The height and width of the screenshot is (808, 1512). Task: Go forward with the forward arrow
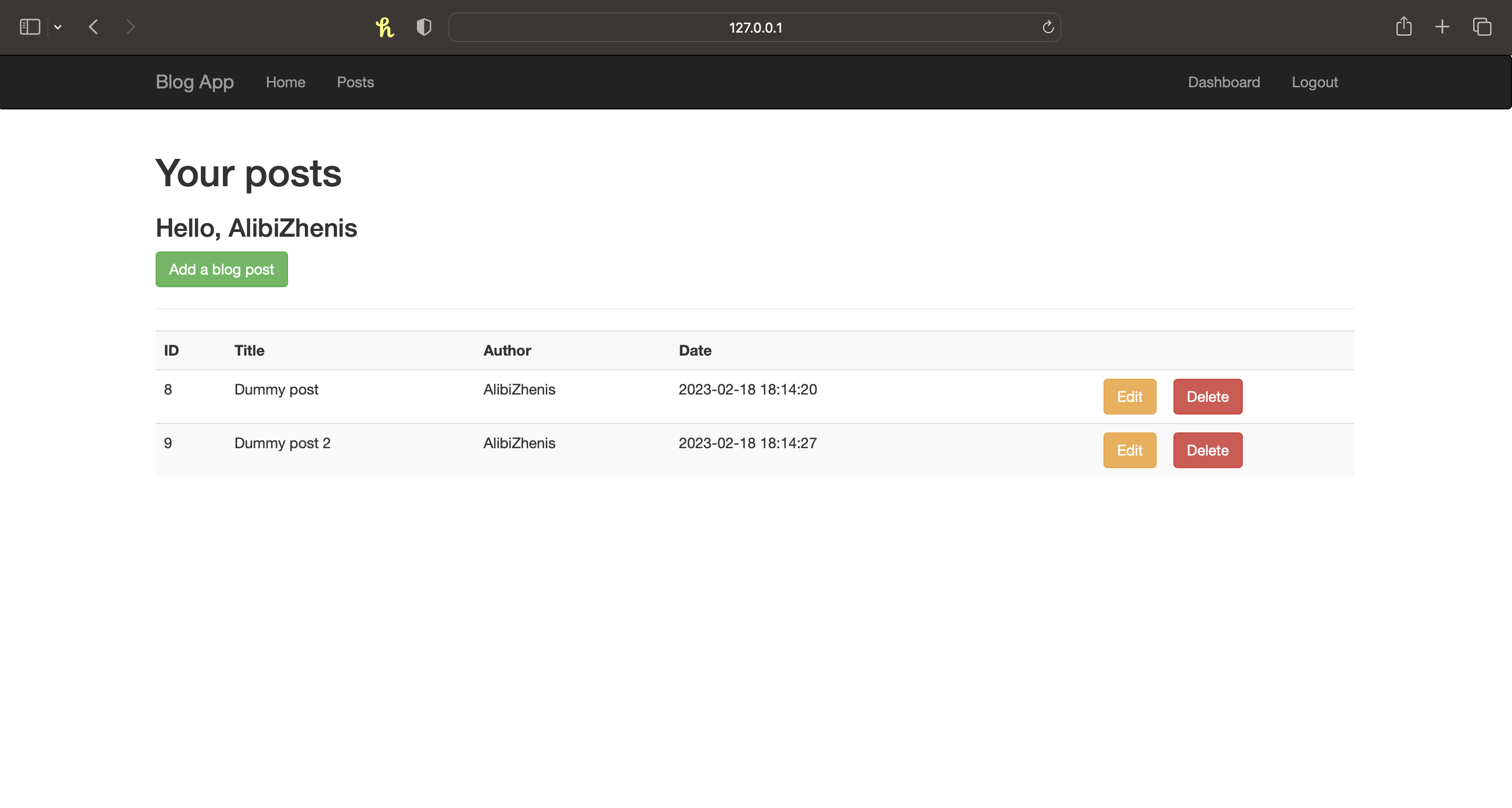131,27
